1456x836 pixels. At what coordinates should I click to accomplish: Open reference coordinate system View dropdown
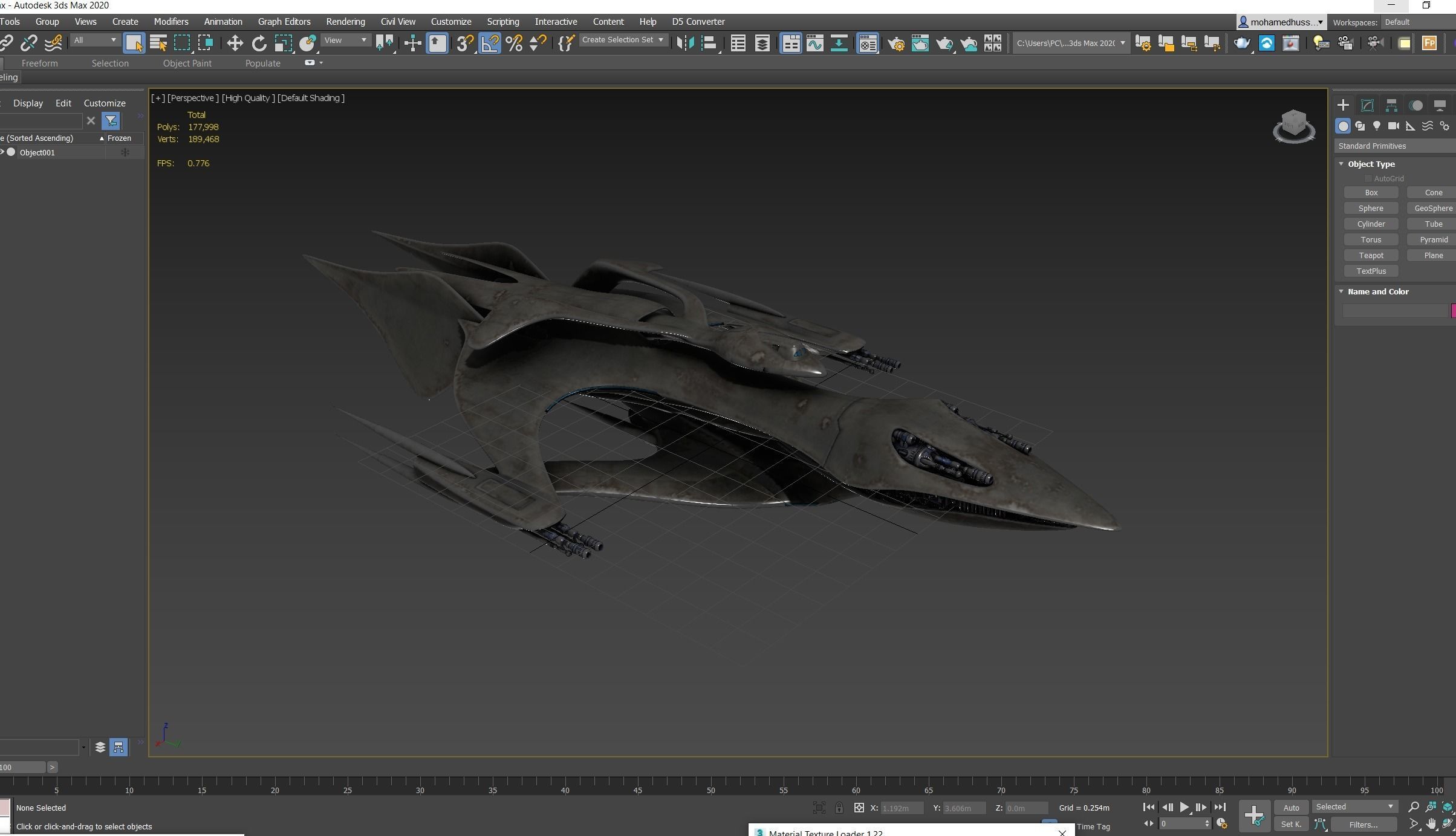coord(346,41)
